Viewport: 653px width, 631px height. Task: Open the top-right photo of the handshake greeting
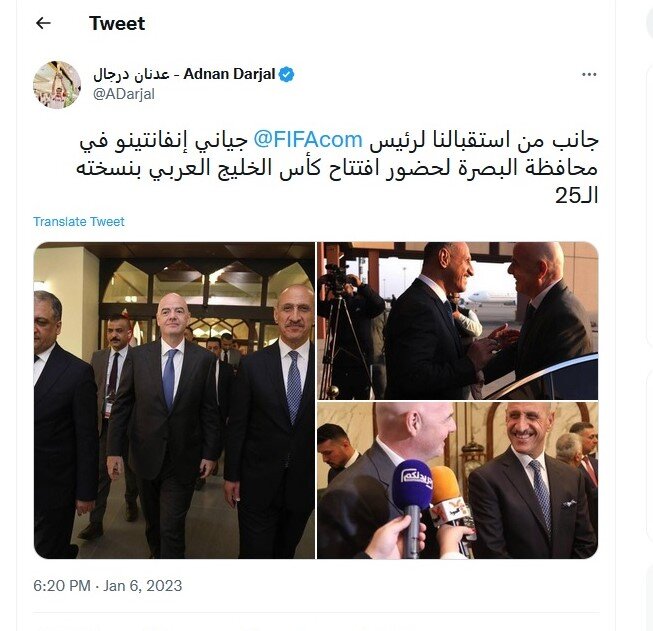click(x=458, y=321)
